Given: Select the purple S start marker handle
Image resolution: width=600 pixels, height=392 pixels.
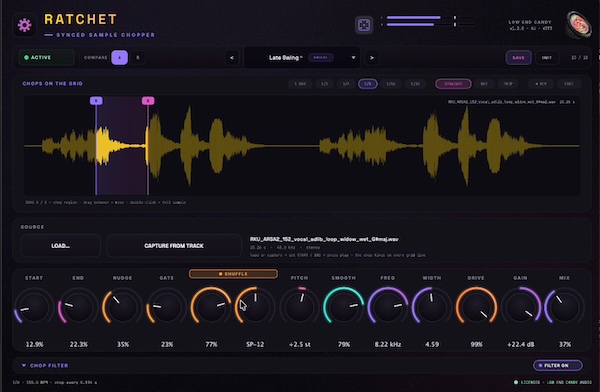Looking at the screenshot, I should click(x=96, y=101).
